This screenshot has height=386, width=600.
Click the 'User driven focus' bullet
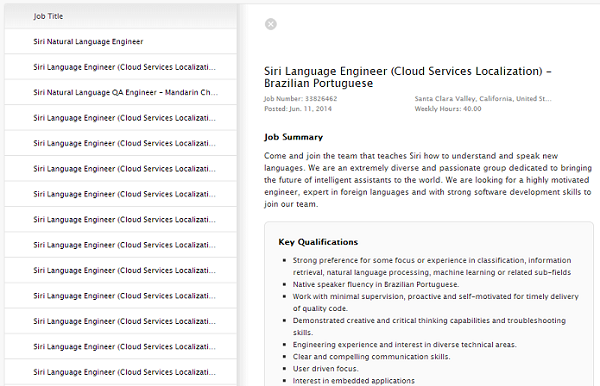(x=326, y=368)
